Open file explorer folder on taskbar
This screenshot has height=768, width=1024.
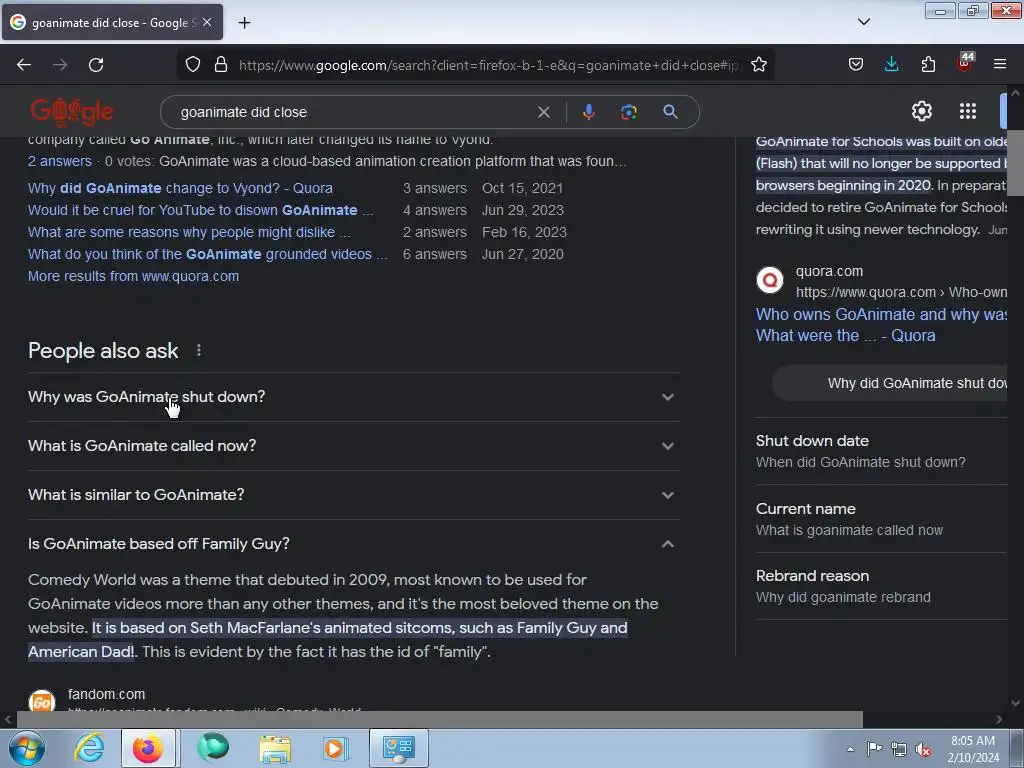point(275,748)
